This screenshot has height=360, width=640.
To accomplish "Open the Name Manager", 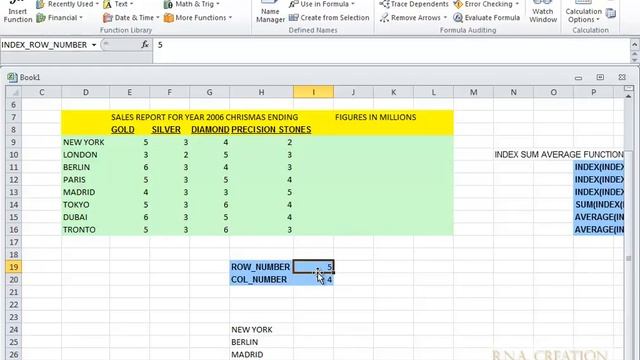I will (x=270, y=12).
